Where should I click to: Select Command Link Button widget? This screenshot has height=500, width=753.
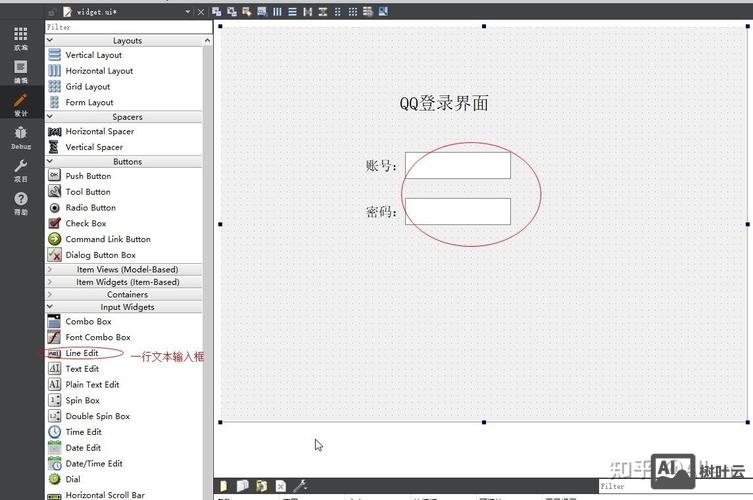pos(124,239)
